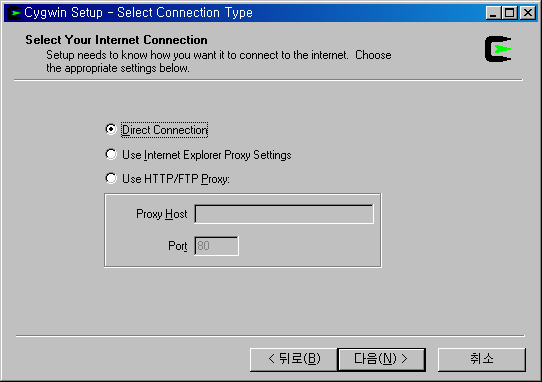The image size is (542, 382).
Task: Click the Port label text
Action: pos(178,246)
